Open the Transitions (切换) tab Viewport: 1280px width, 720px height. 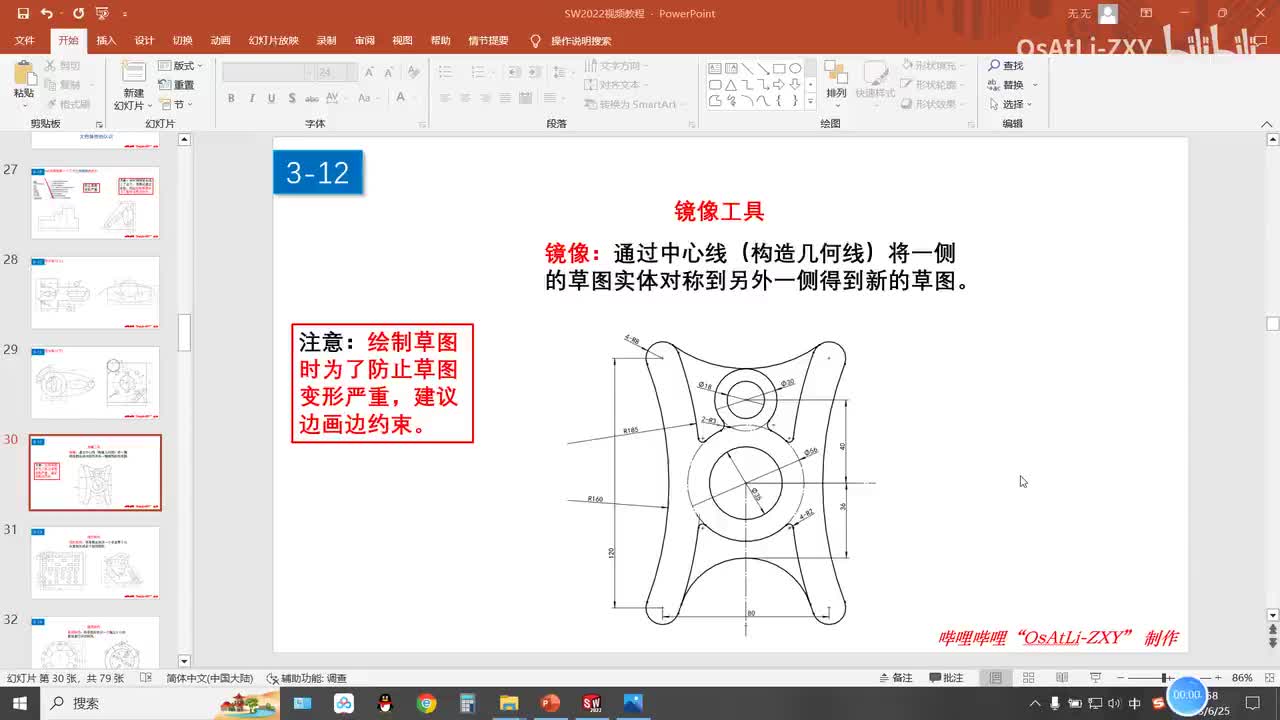tap(182, 41)
